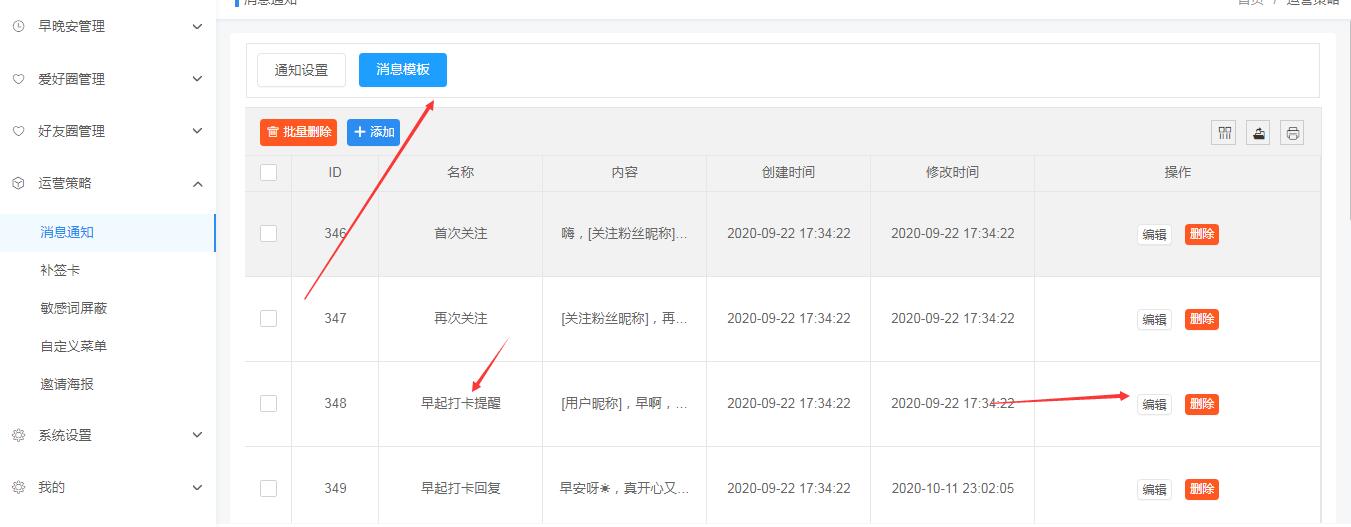Click name cell 早起打卡回复
This screenshot has width=1351, height=527.
(x=460, y=488)
